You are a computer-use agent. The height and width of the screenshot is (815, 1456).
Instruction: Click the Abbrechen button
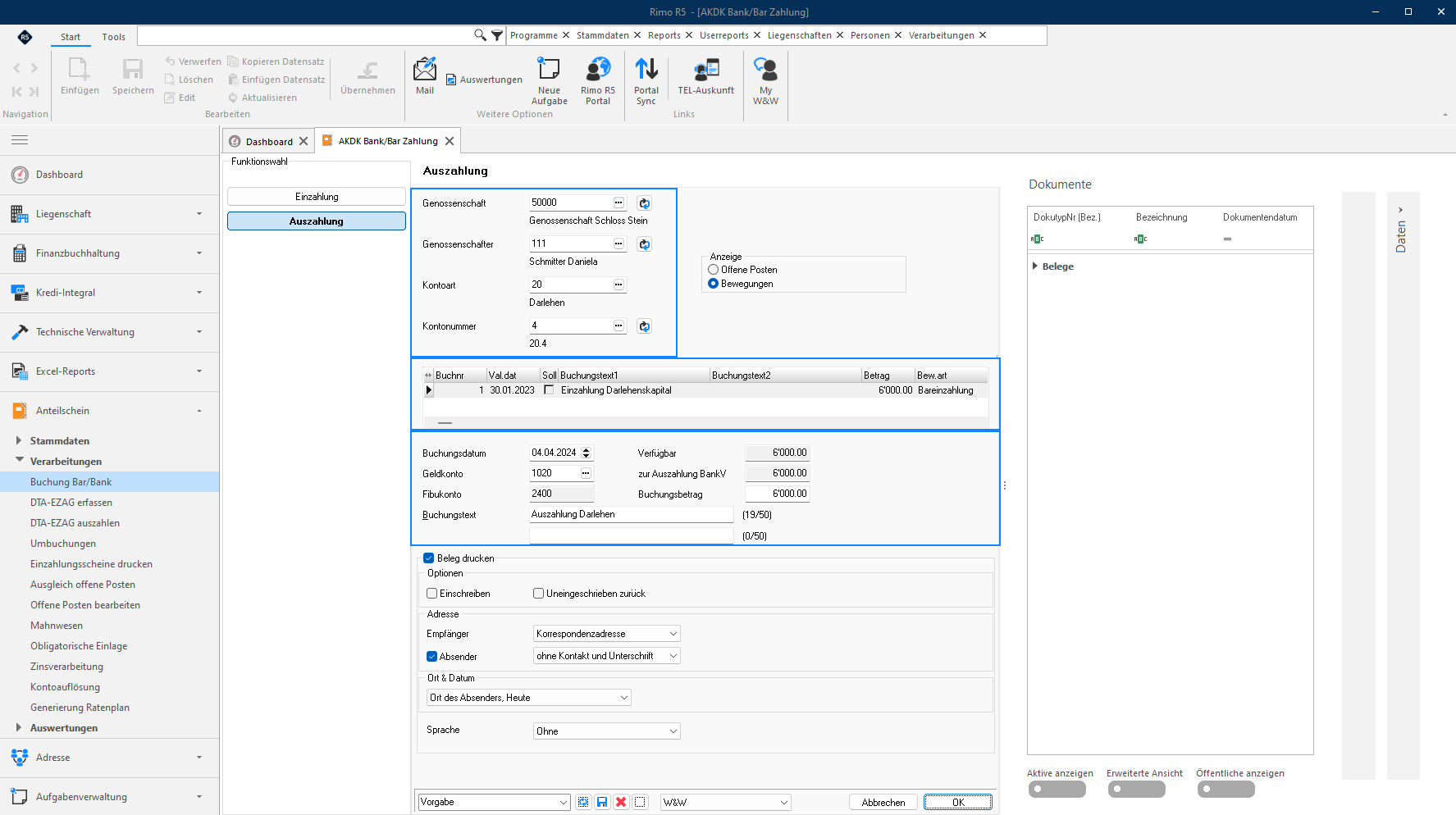pyautogui.click(x=883, y=802)
